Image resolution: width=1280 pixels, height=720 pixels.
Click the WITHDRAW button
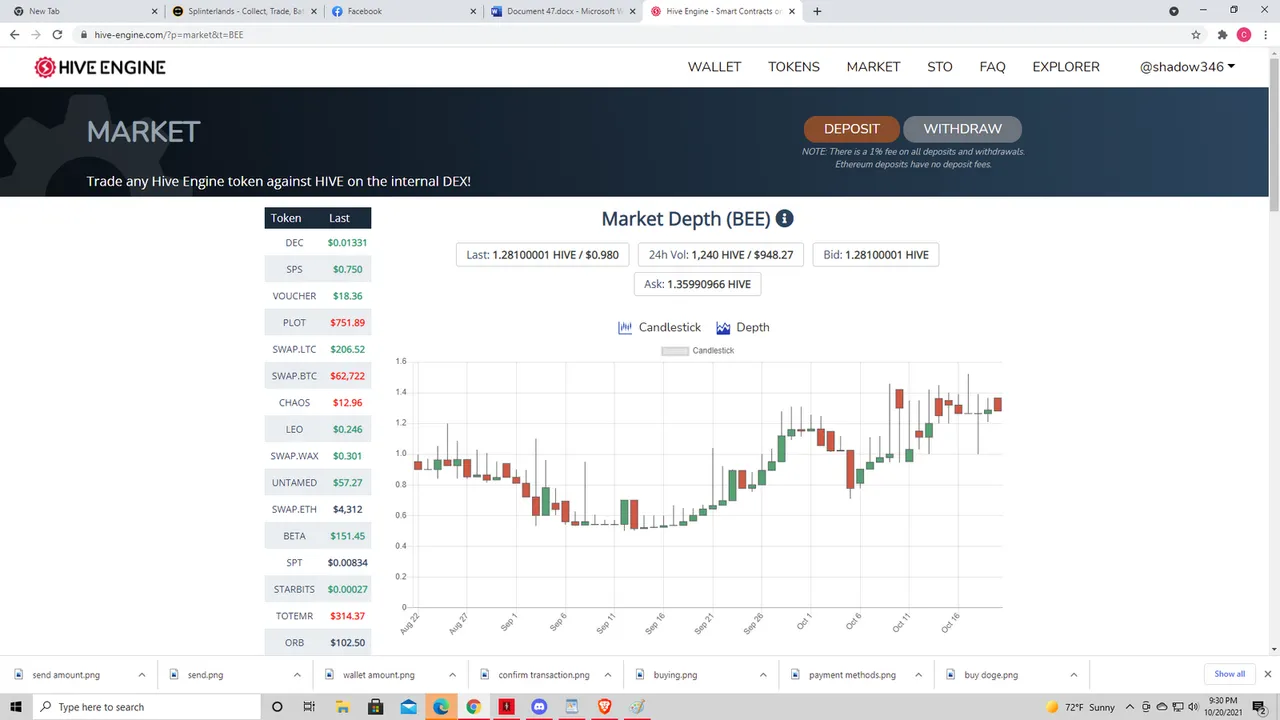coord(962,129)
